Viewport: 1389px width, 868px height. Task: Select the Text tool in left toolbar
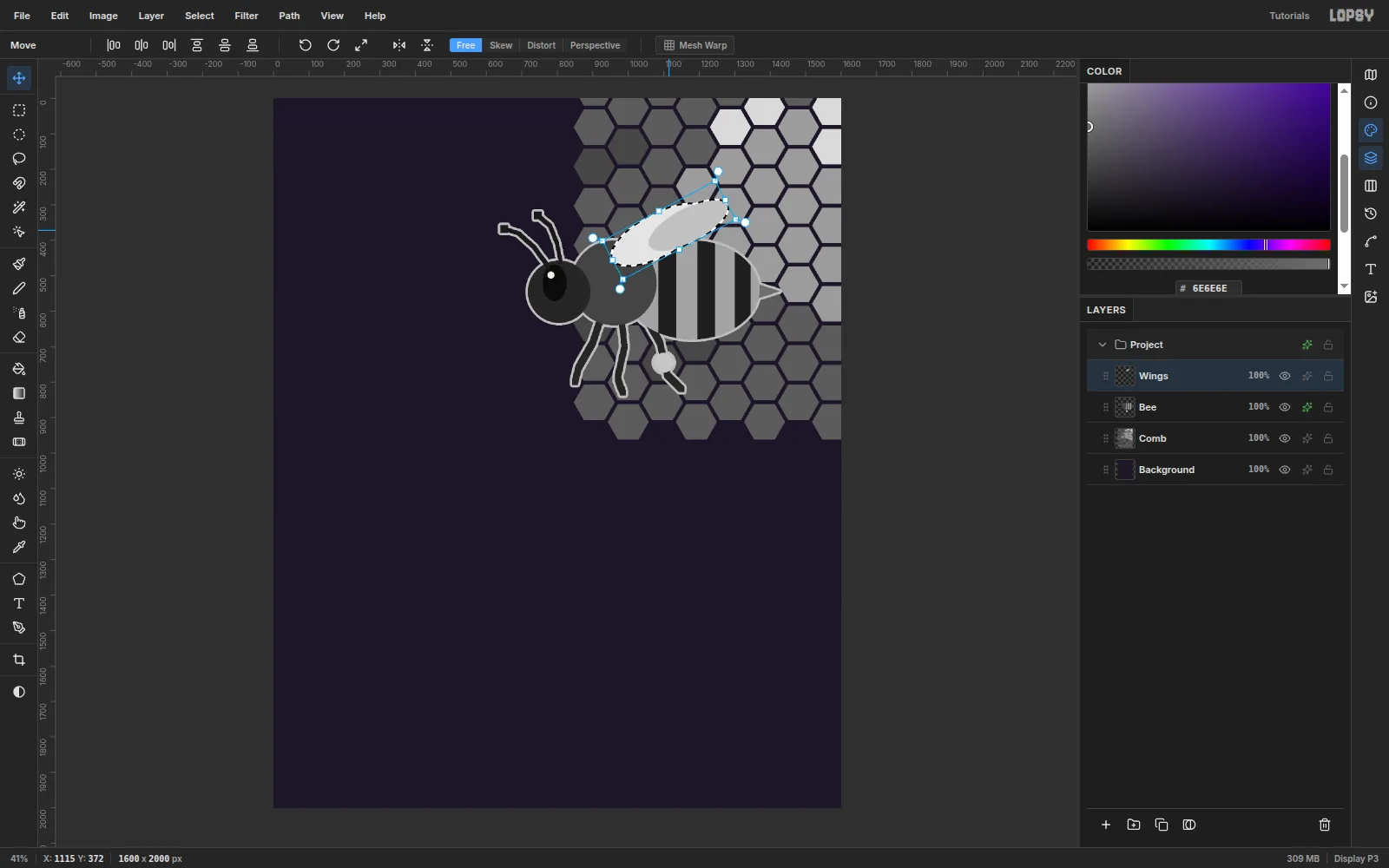click(x=19, y=603)
